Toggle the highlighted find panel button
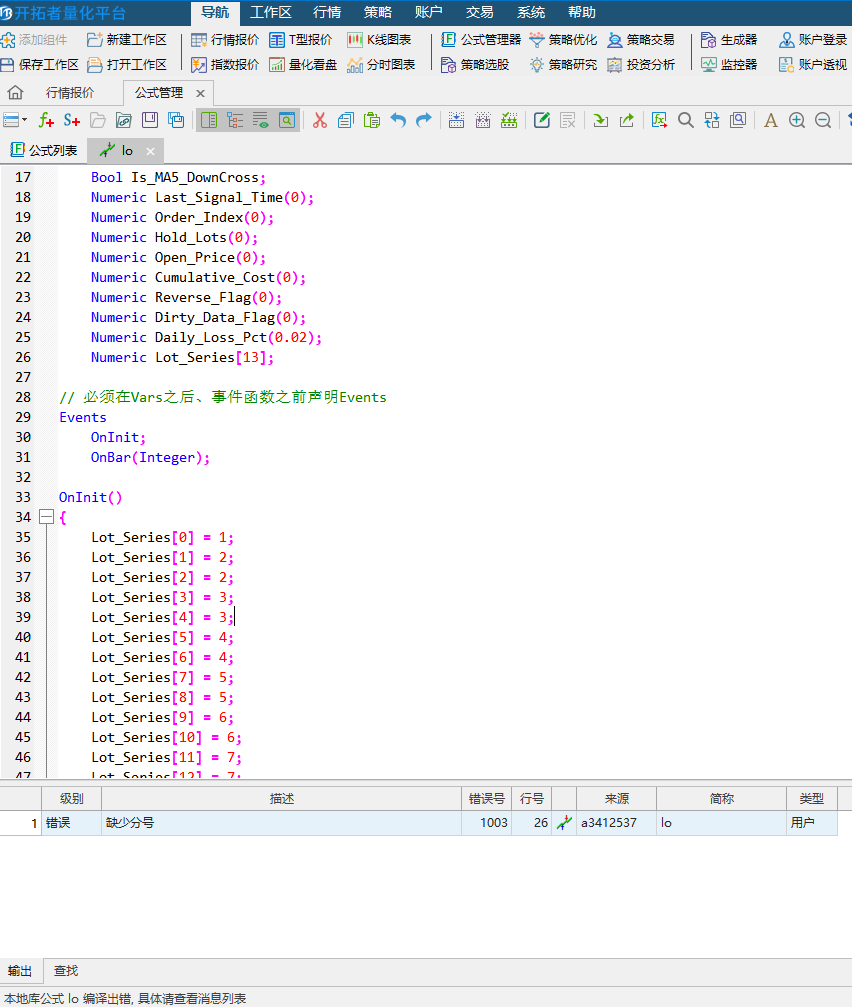 pyautogui.click(x=287, y=120)
